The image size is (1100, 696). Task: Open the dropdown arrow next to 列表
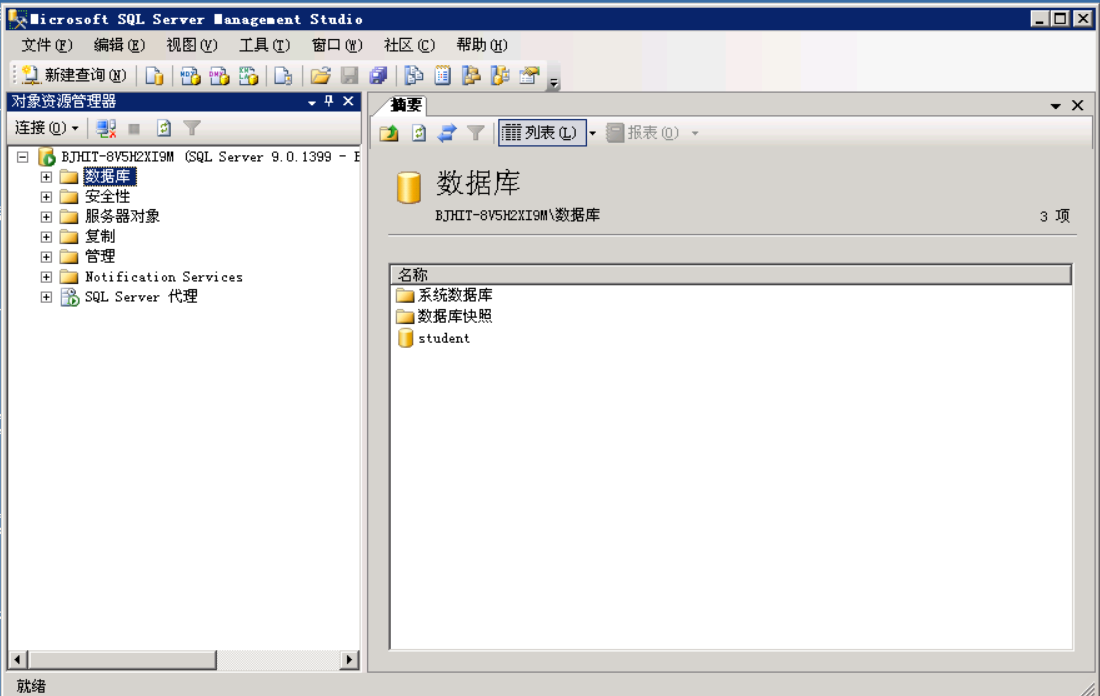coord(593,133)
